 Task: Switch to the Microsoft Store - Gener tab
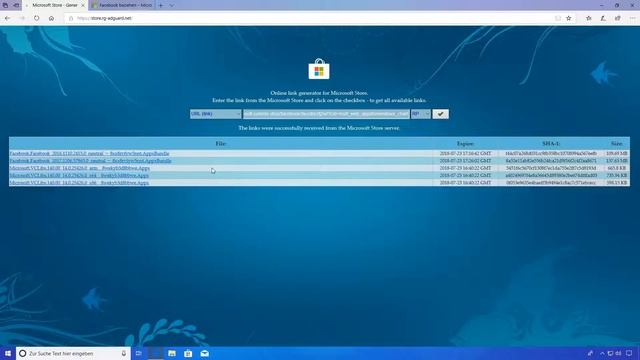(x=55, y=5)
